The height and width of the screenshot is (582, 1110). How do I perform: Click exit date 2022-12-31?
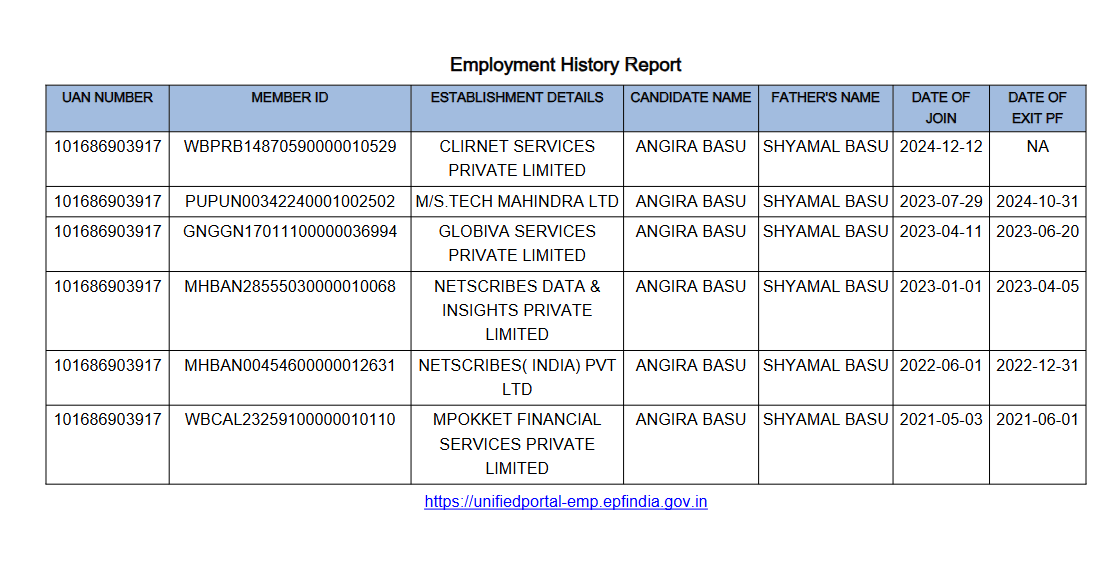tap(1037, 366)
